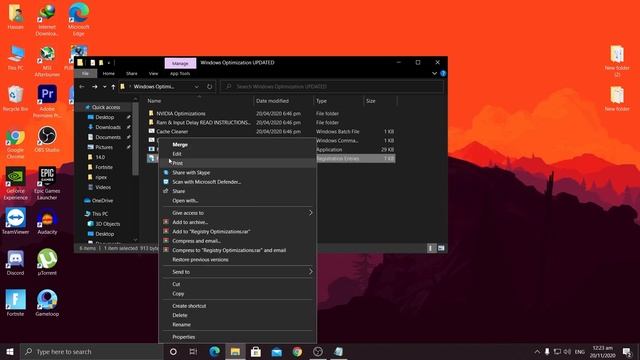This screenshot has width=640, height=360.
Task: Choose Properties in the context menu
Action: pyautogui.click(x=238, y=337)
